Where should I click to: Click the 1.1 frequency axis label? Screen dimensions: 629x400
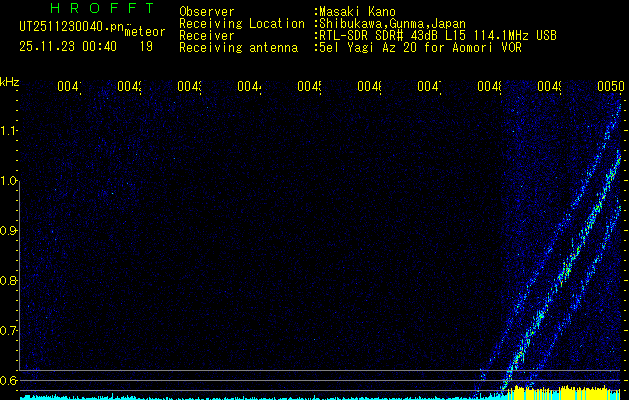click(8, 130)
